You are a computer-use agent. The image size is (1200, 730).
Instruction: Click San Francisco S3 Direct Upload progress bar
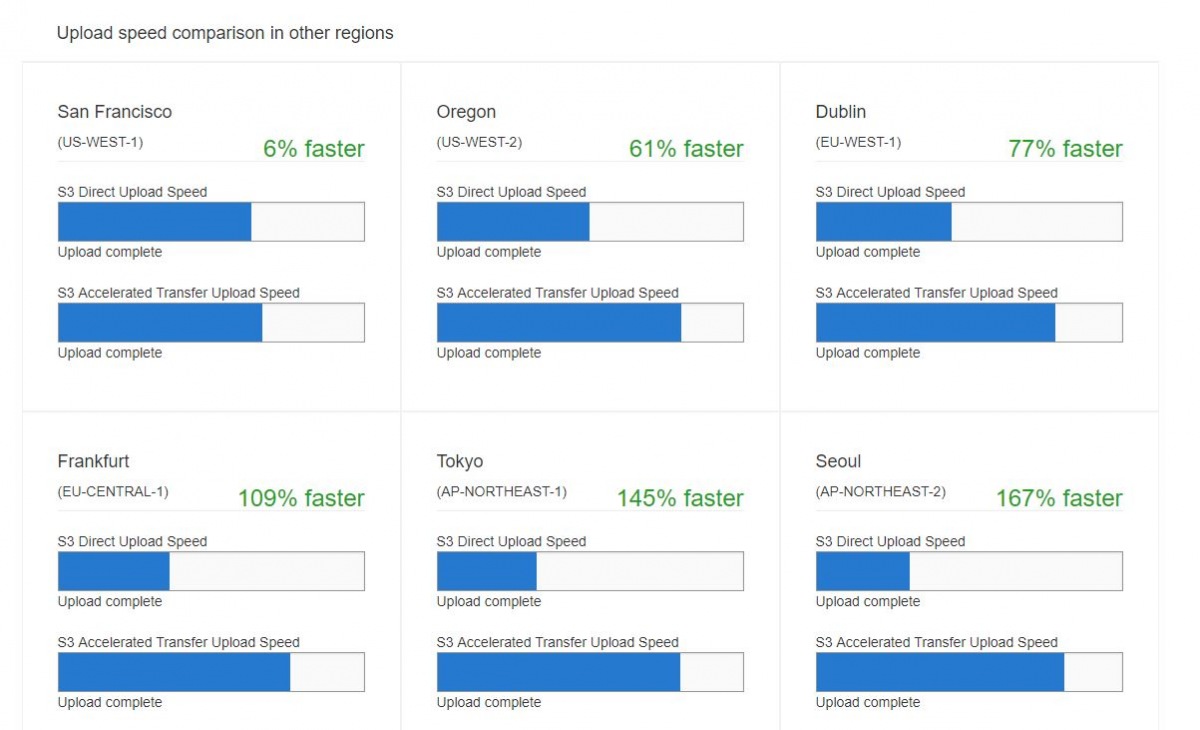point(211,222)
